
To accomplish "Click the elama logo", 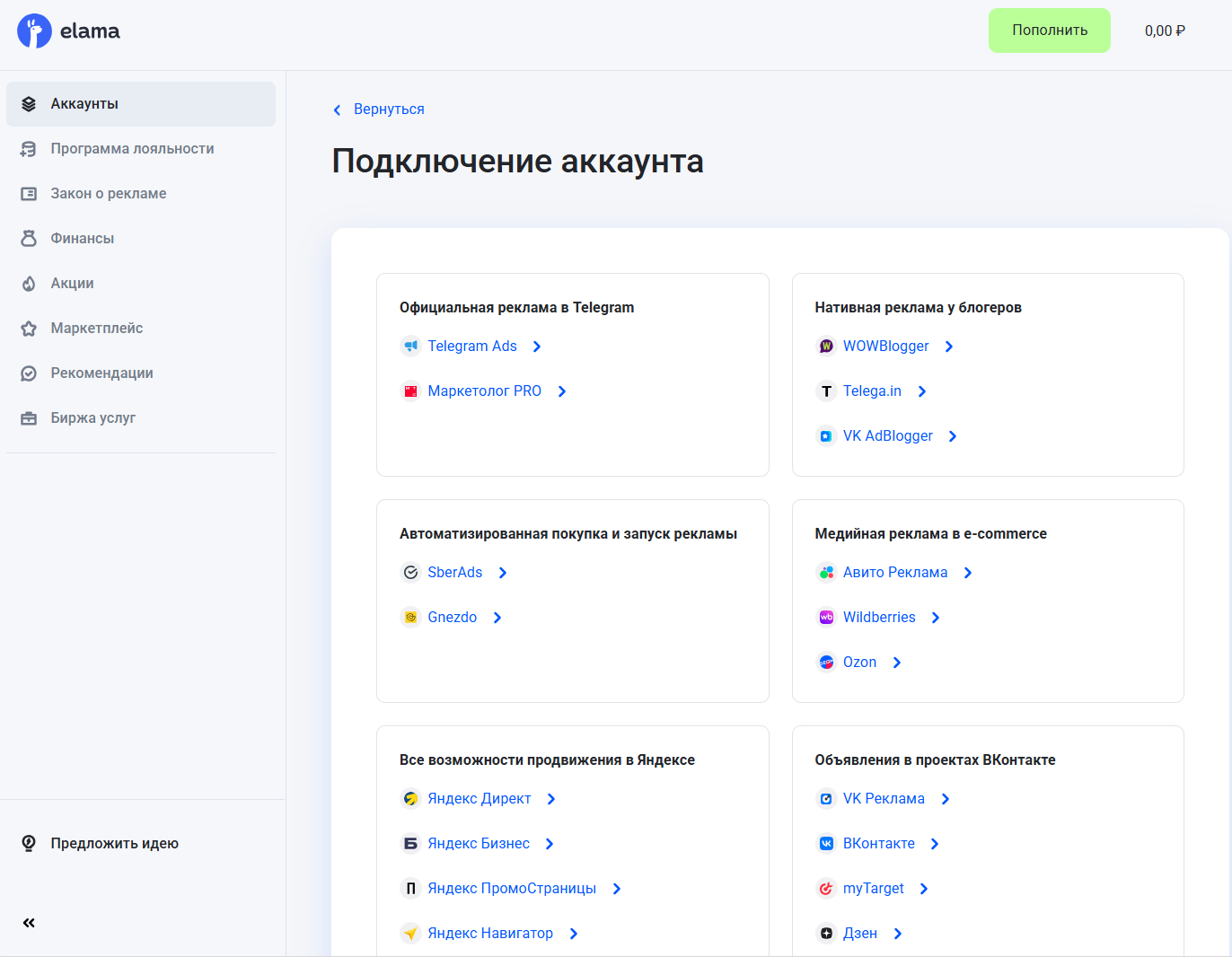I will coord(68,30).
